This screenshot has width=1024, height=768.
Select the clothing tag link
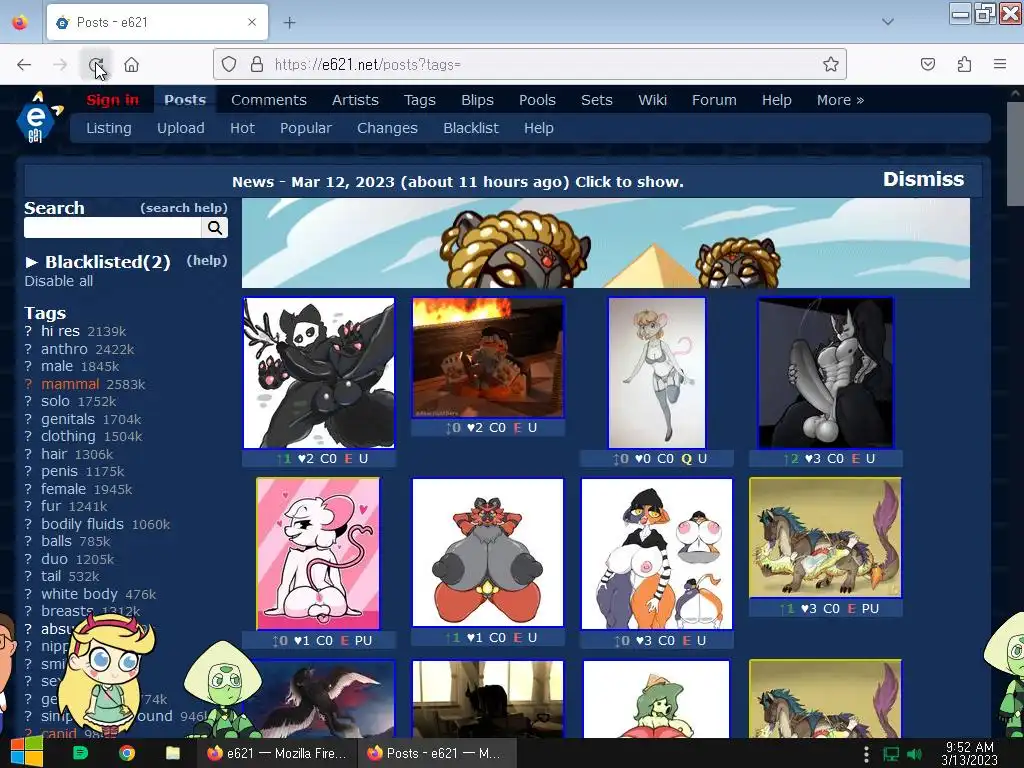[68, 436]
